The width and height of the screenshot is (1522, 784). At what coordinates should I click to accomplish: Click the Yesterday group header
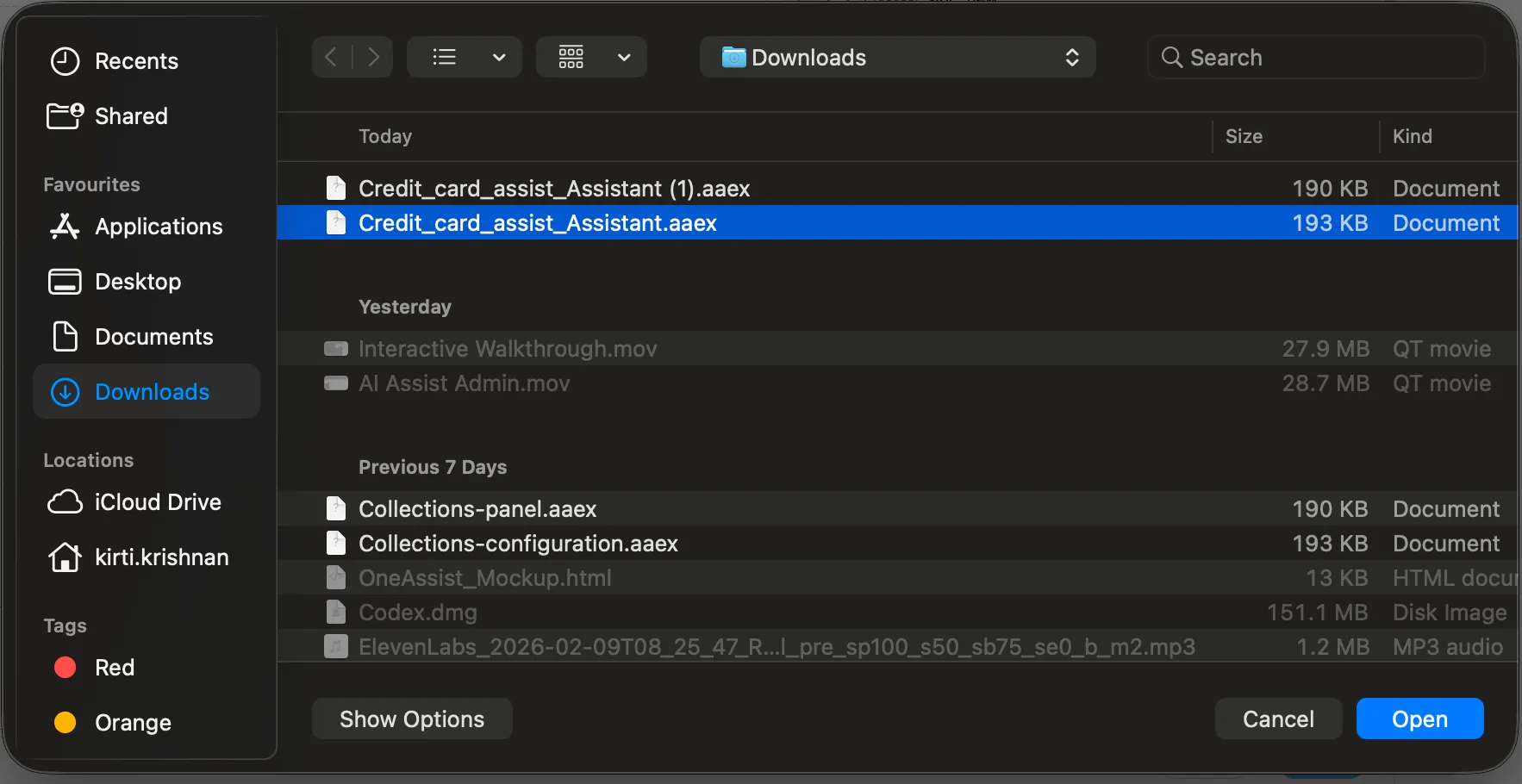coord(405,307)
